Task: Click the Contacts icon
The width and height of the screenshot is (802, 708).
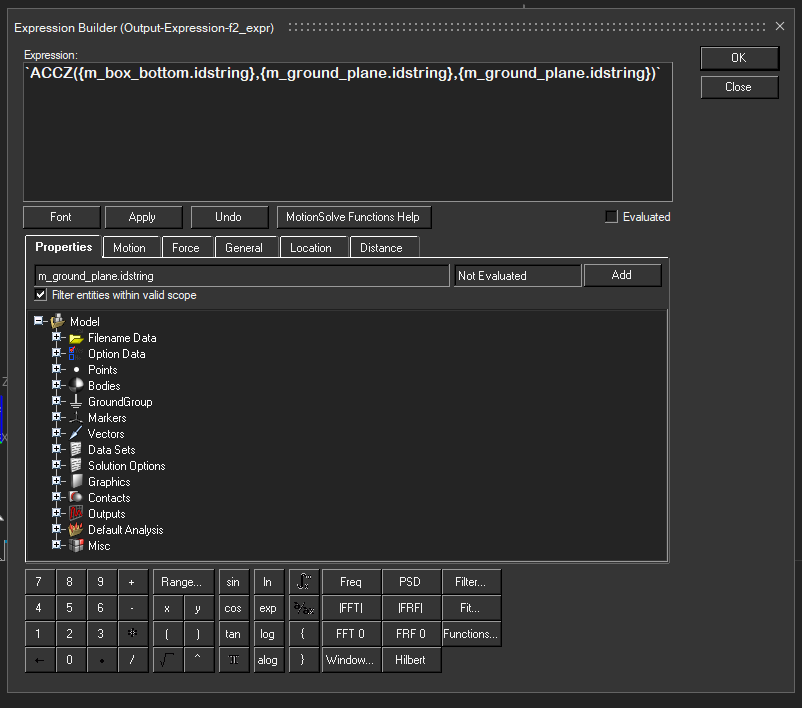Action: (x=76, y=497)
